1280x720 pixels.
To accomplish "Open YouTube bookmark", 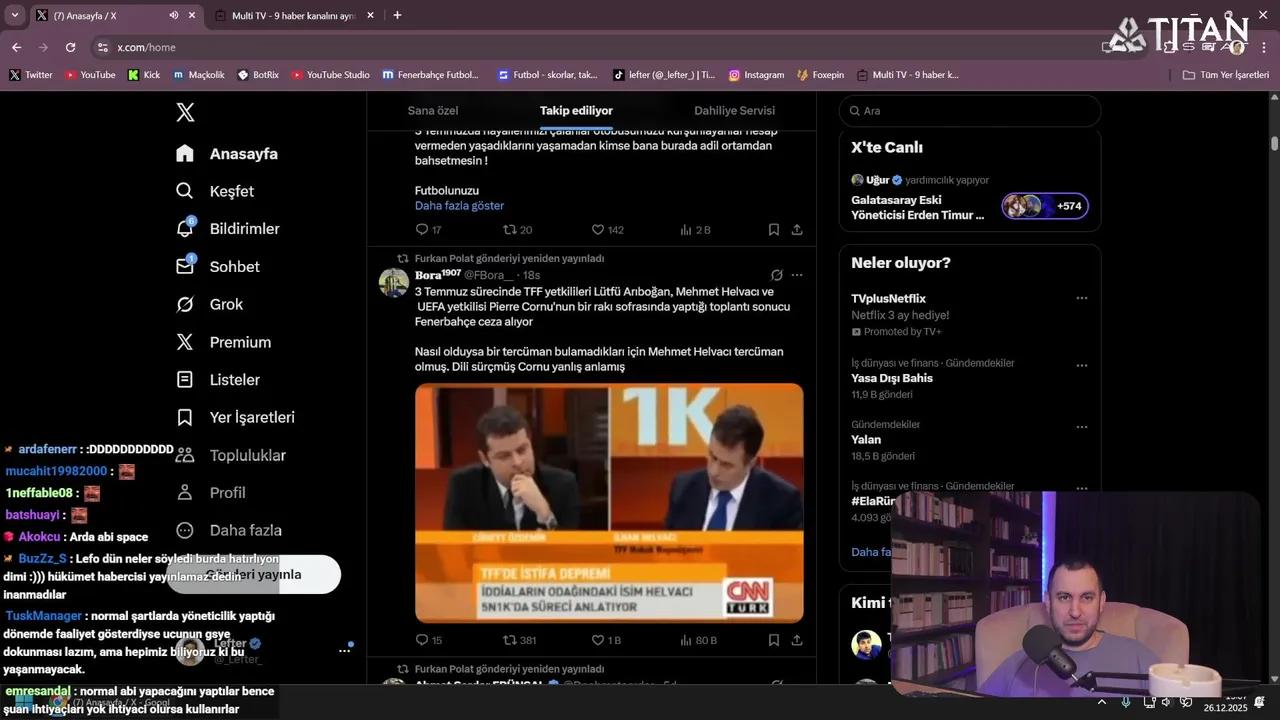I will 90,75.
